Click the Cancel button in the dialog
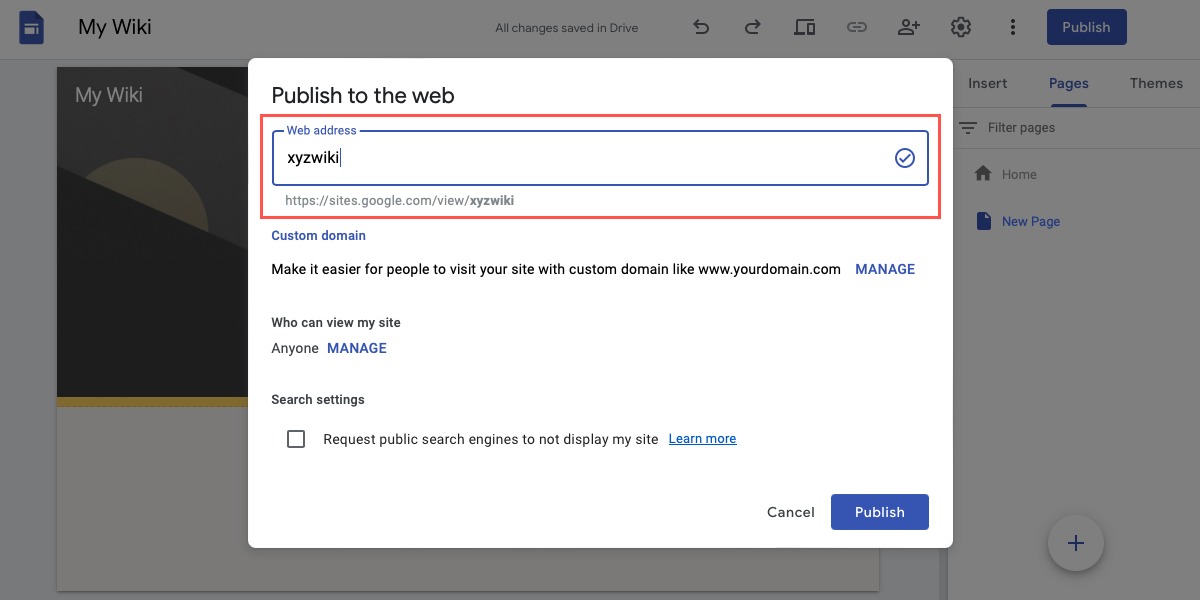This screenshot has height=600, width=1200. tap(790, 512)
